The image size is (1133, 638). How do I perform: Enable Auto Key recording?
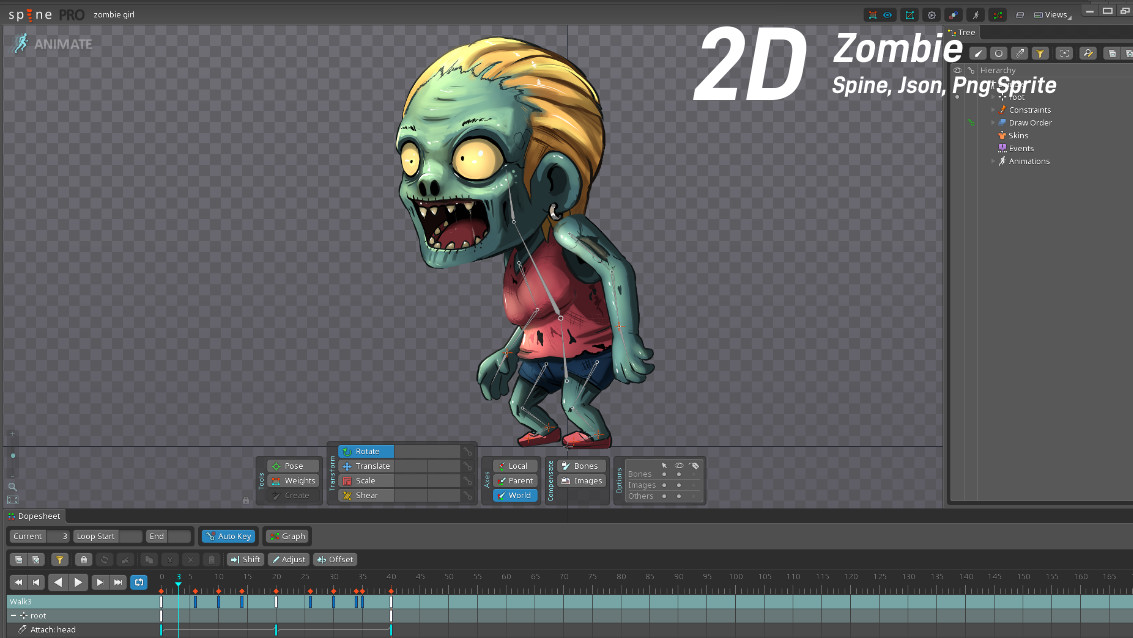click(x=228, y=535)
